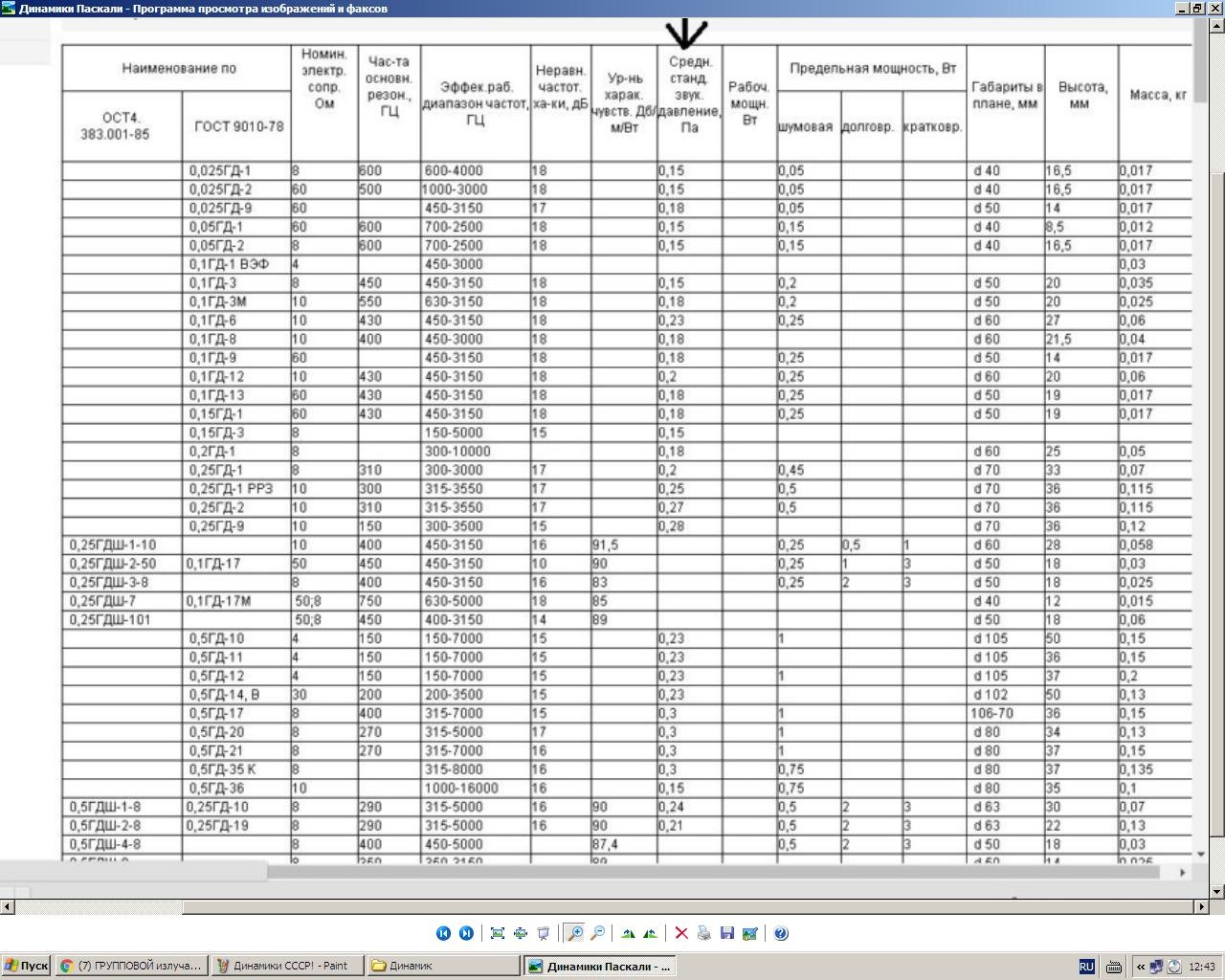1225x980 pixels.
Task: Click table cell 0,25ГДШ-2-50
Action: click(112, 564)
